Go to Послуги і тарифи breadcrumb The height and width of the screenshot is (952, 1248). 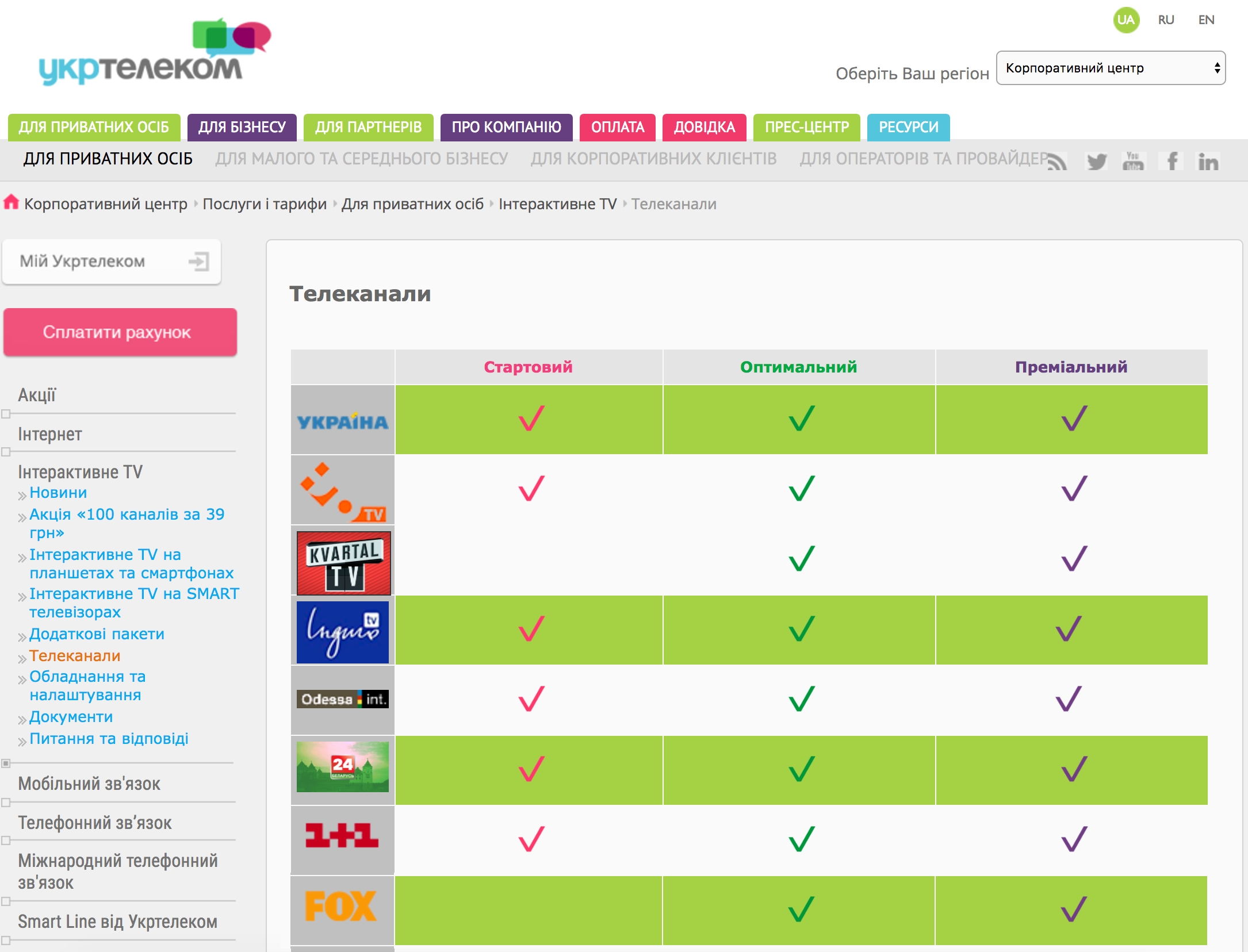265,204
